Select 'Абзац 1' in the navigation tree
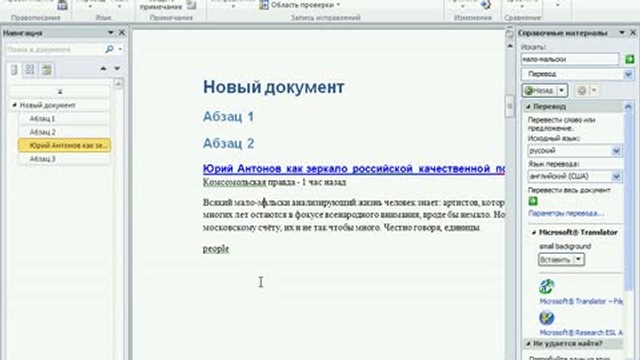640x360 pixels. [x=64, y=119]
